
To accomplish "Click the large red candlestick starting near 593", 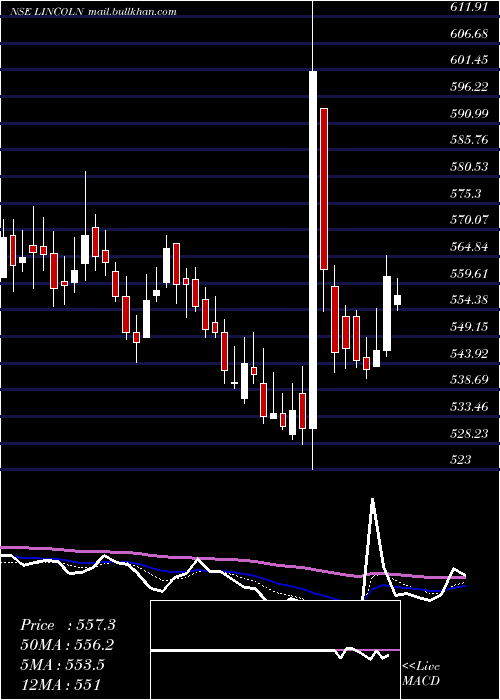I will point(324,189).
